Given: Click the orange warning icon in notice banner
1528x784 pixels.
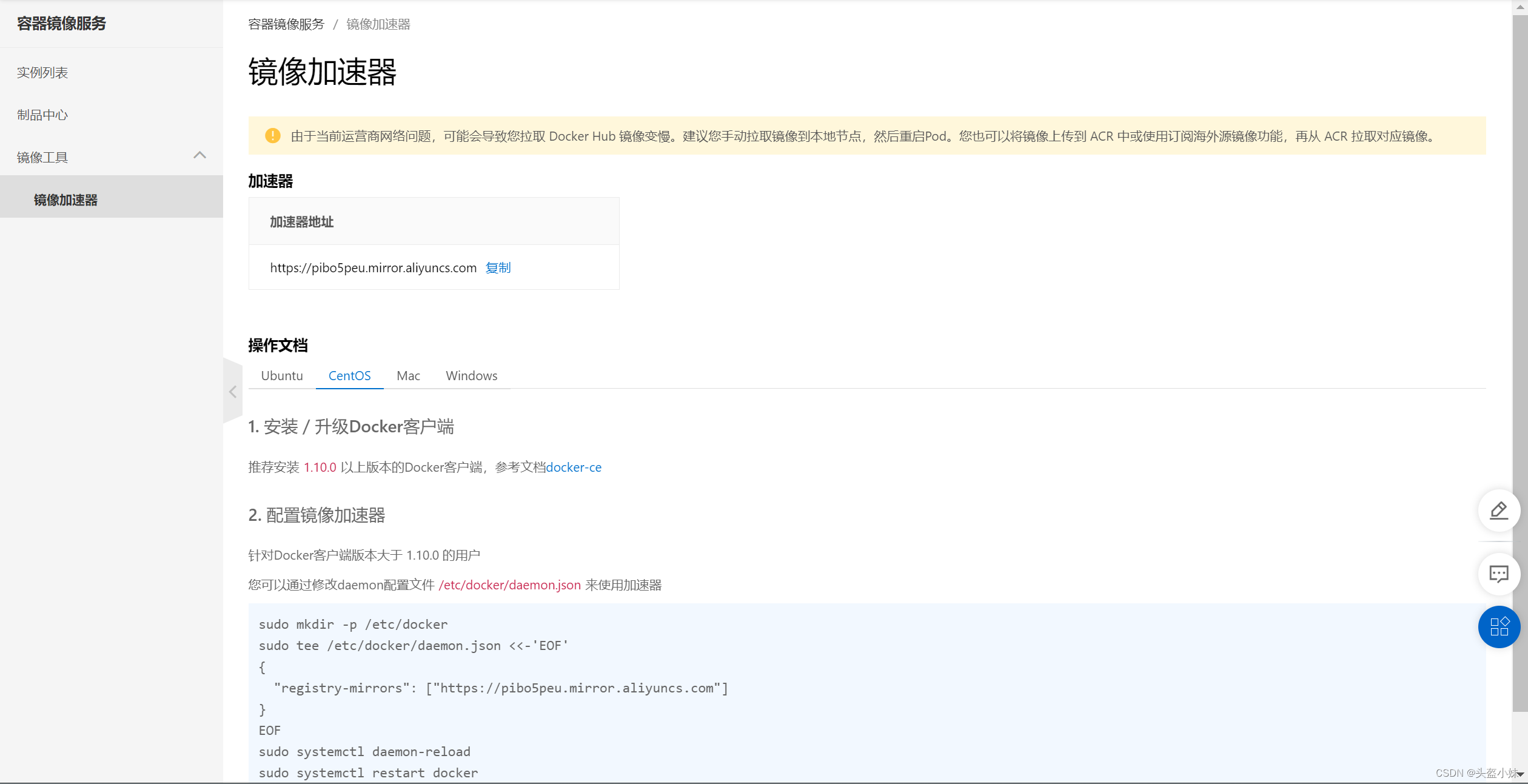Looking at the screenshot, I should 273,136.
